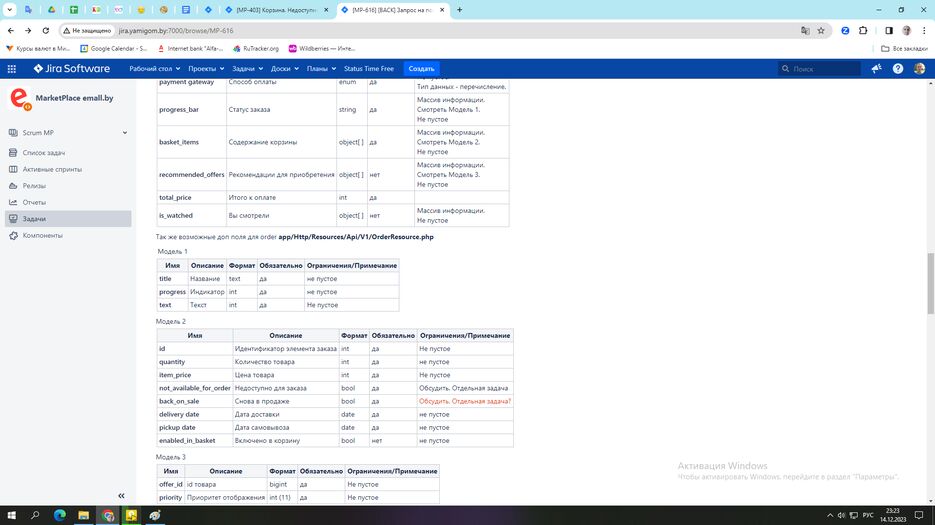Go back in browser history
The height and width of the screenshot is (525, 935).
coord(11,30)
